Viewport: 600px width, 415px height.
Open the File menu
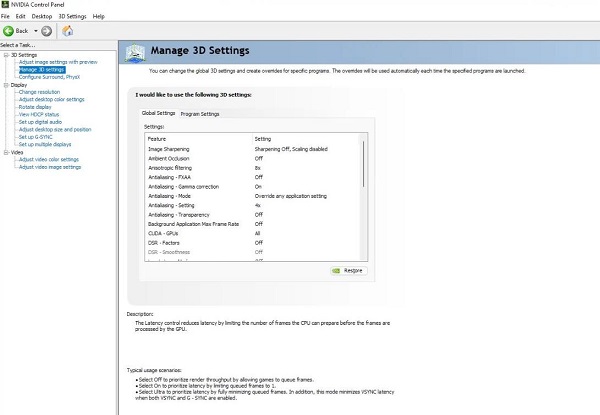[x=6, y=17]
